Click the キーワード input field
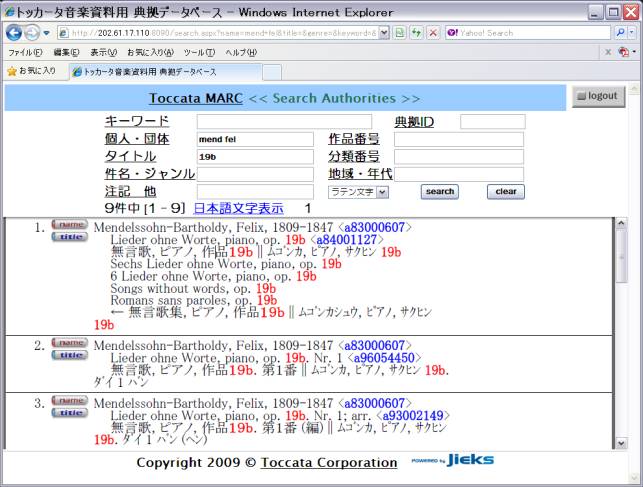This screenshot has width=643, height=487. pyautogui.click(x=284, y=122)
